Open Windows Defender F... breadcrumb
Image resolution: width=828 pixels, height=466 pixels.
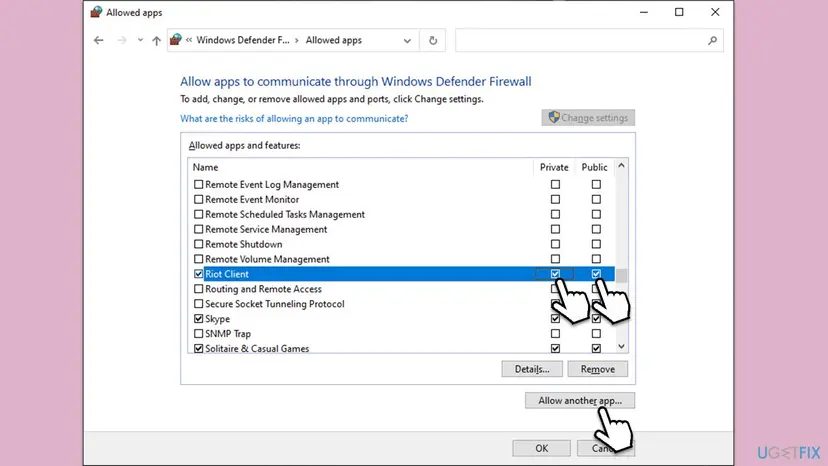coord(243,40)
